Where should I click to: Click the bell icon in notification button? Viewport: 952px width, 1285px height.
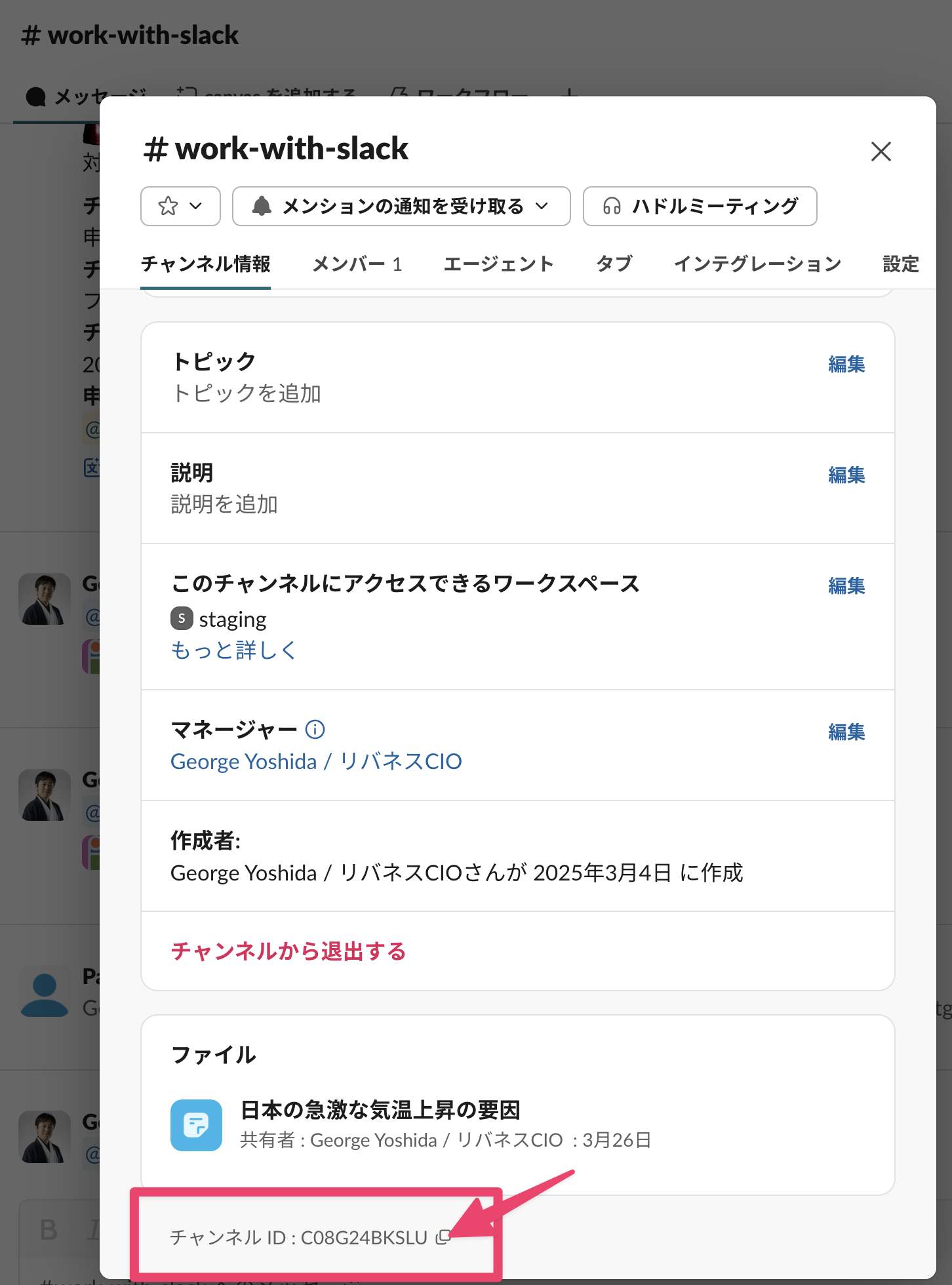click(x=262, y=206)
